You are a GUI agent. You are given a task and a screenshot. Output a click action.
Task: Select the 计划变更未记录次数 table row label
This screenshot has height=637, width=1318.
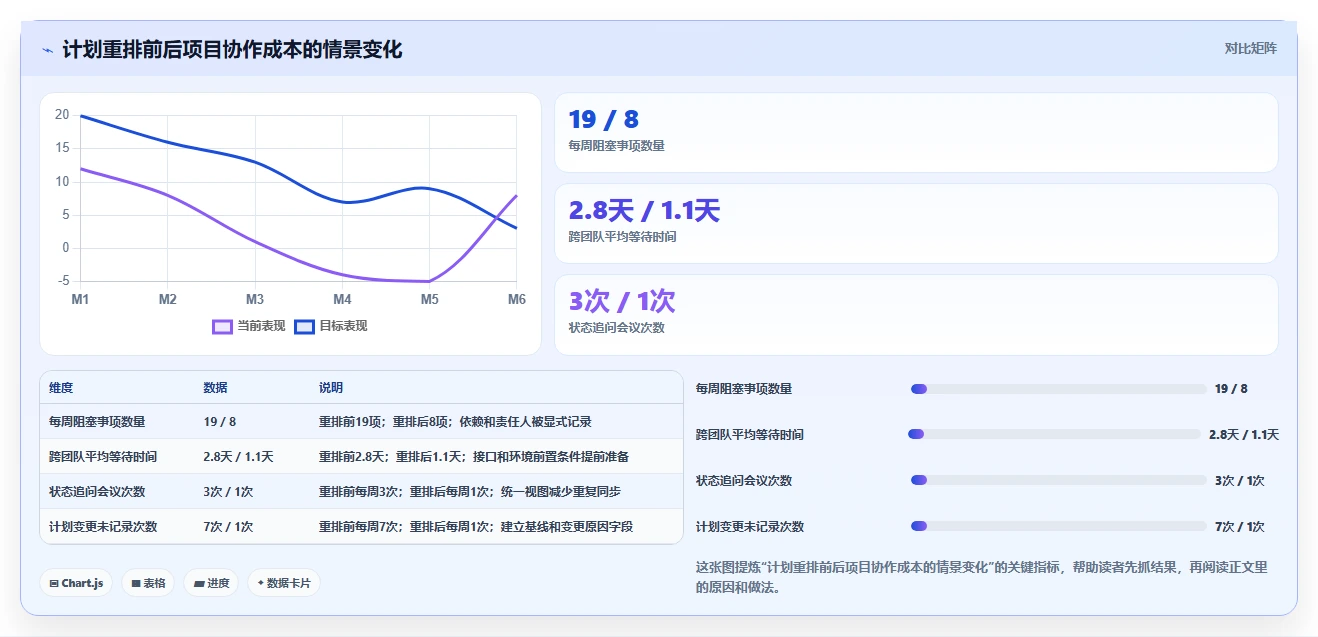pyautogui.click(x=103, y=527)
